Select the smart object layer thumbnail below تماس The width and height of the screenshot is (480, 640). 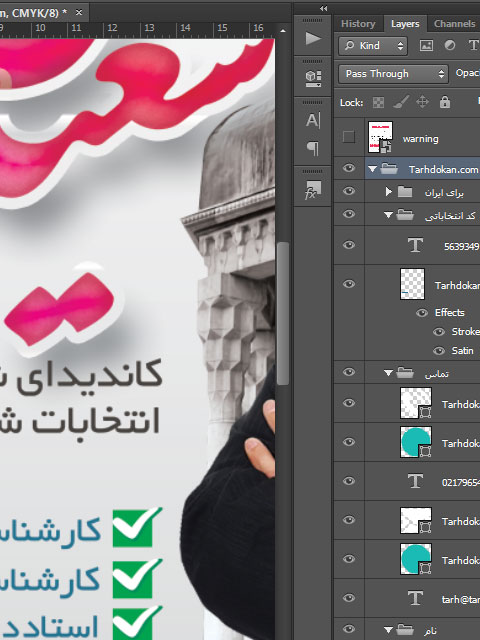click(416, 403)
